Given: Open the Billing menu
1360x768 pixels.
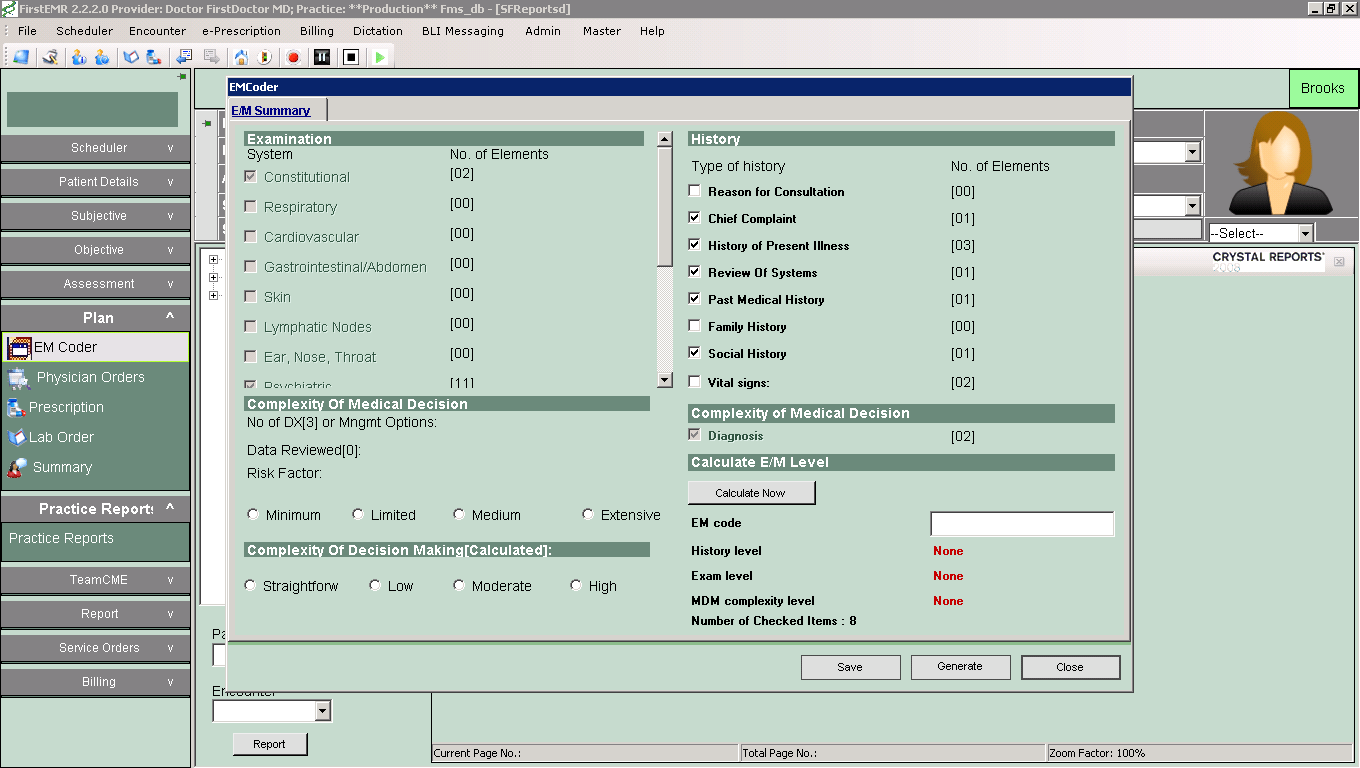Looking at the screenshot, I should [x=316, y=31].
